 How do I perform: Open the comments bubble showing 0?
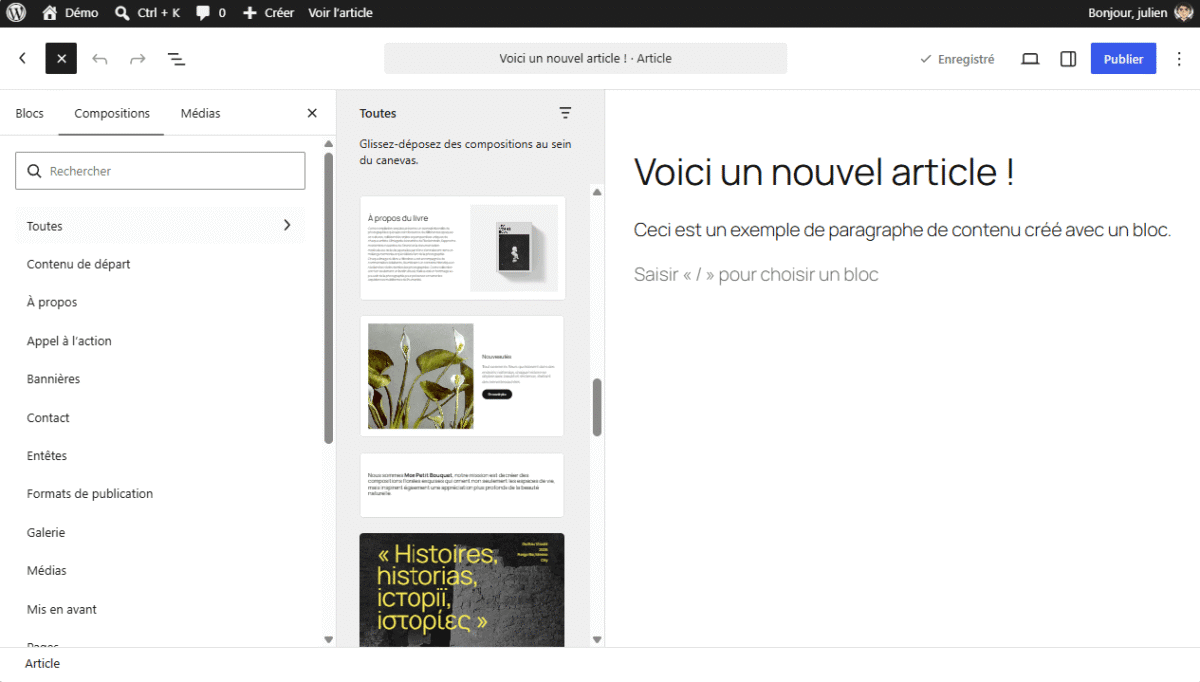(x=210, y=13)
